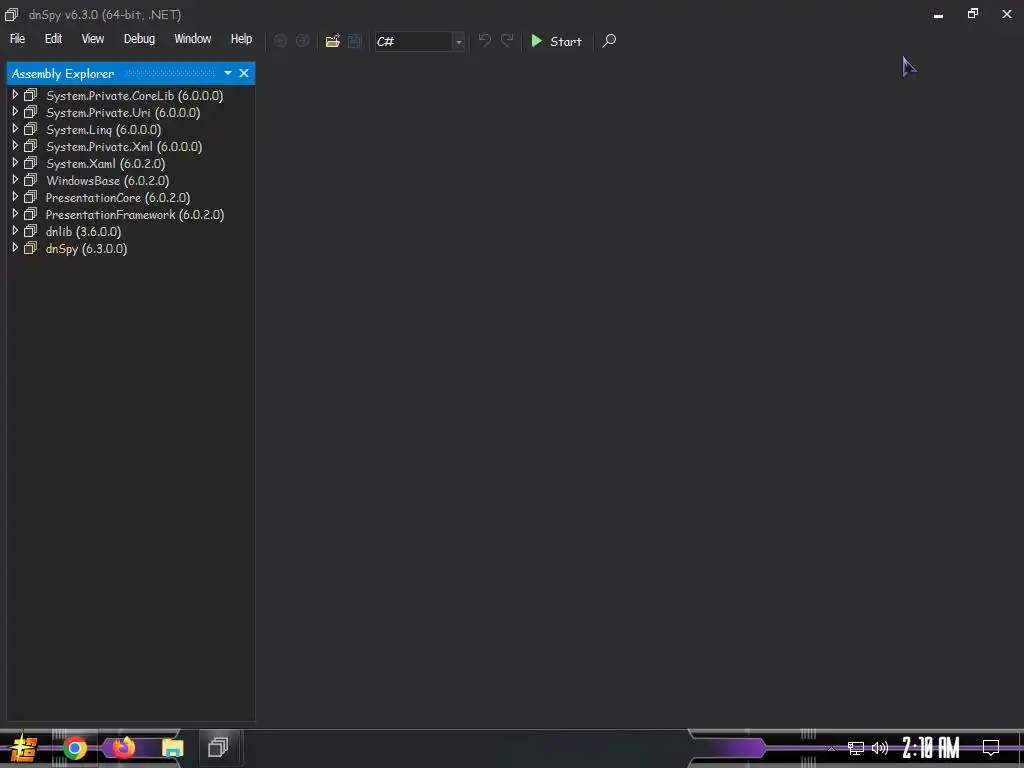
Task: Click the Search magnifier icon
Action: [609, 41]
